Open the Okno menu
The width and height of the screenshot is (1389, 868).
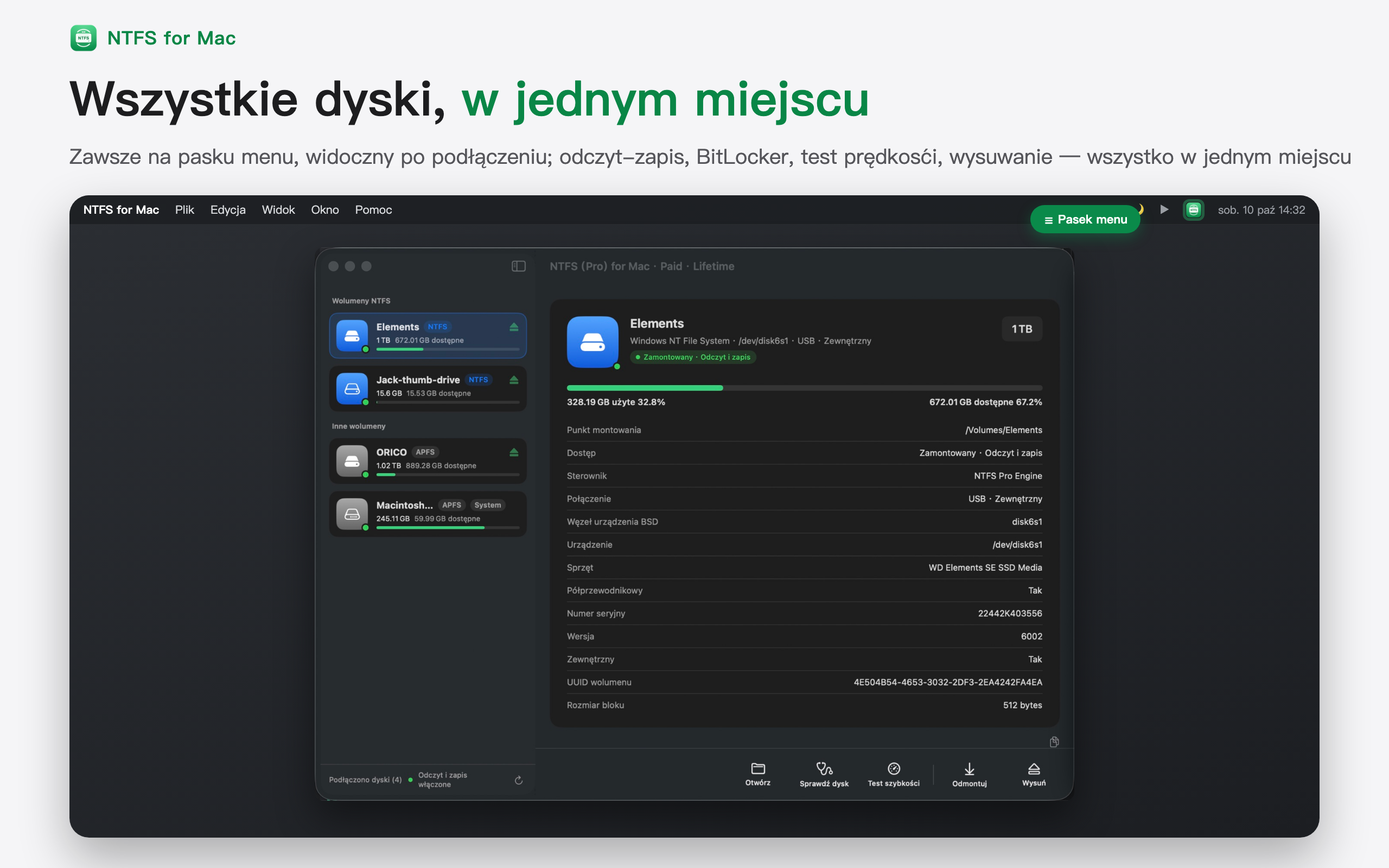click(325, 210)
